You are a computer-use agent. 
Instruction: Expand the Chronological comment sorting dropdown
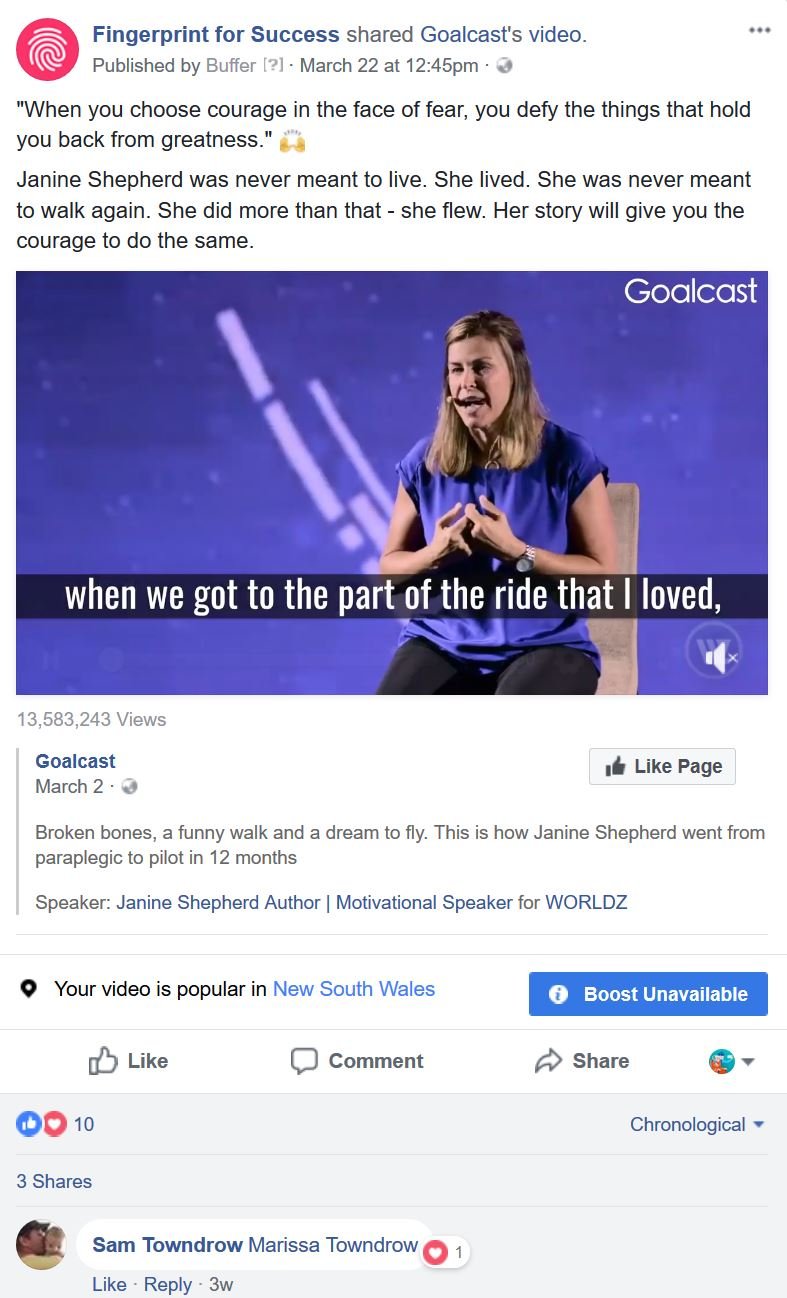point(697,1124)
